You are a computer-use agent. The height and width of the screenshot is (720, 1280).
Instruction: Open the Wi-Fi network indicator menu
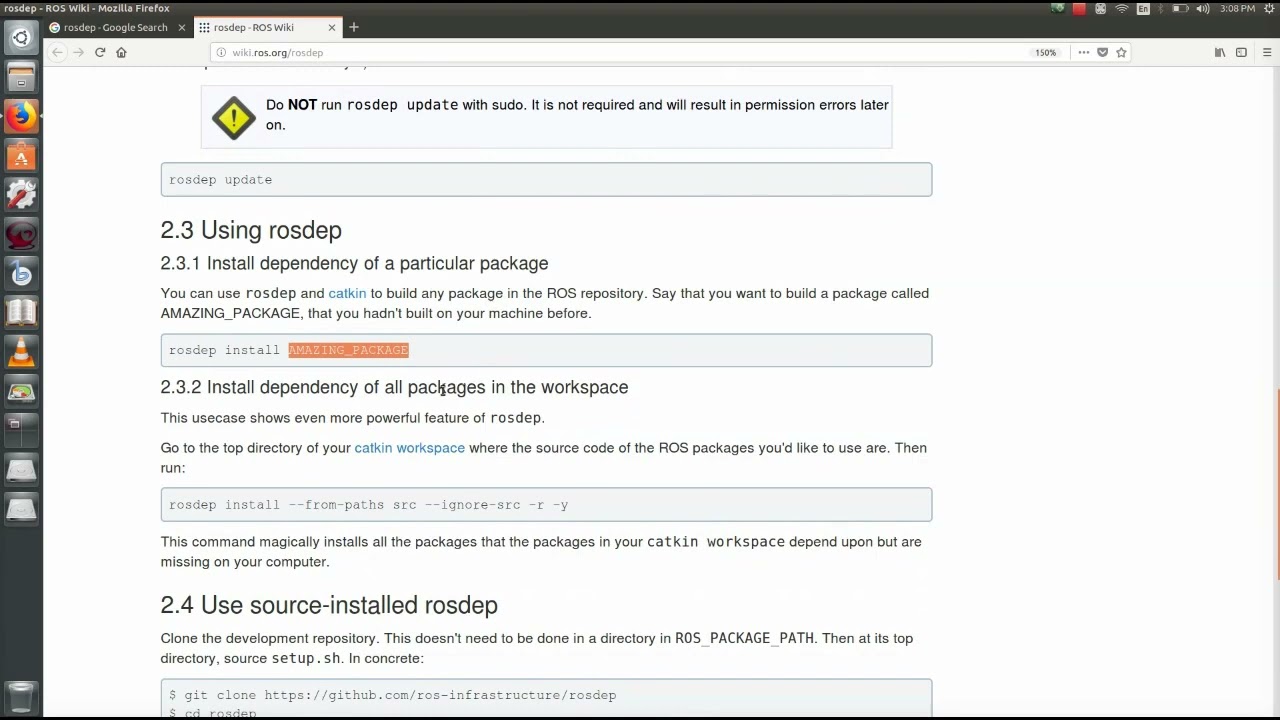(1121, 9)
